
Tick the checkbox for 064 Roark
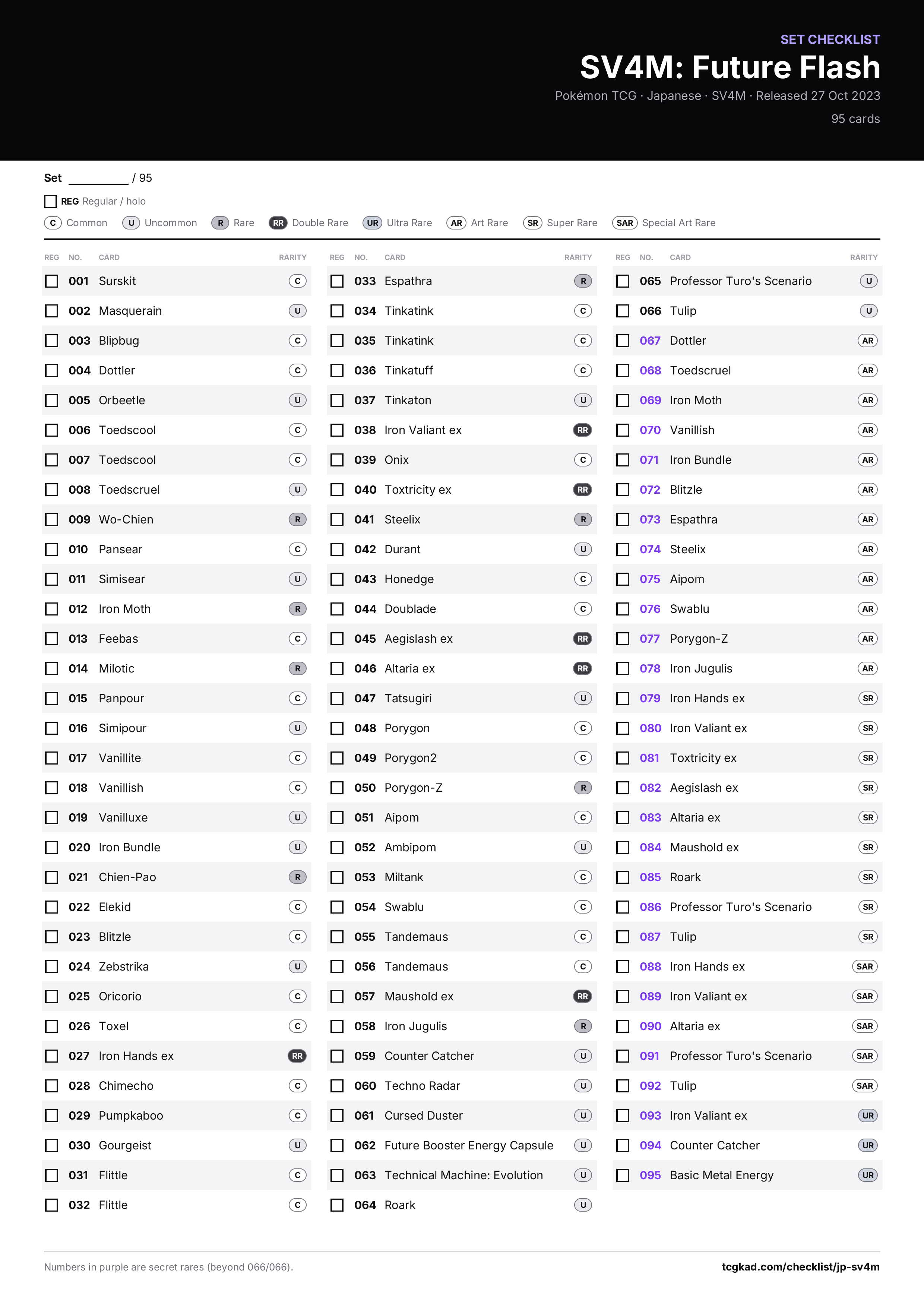337,1205
